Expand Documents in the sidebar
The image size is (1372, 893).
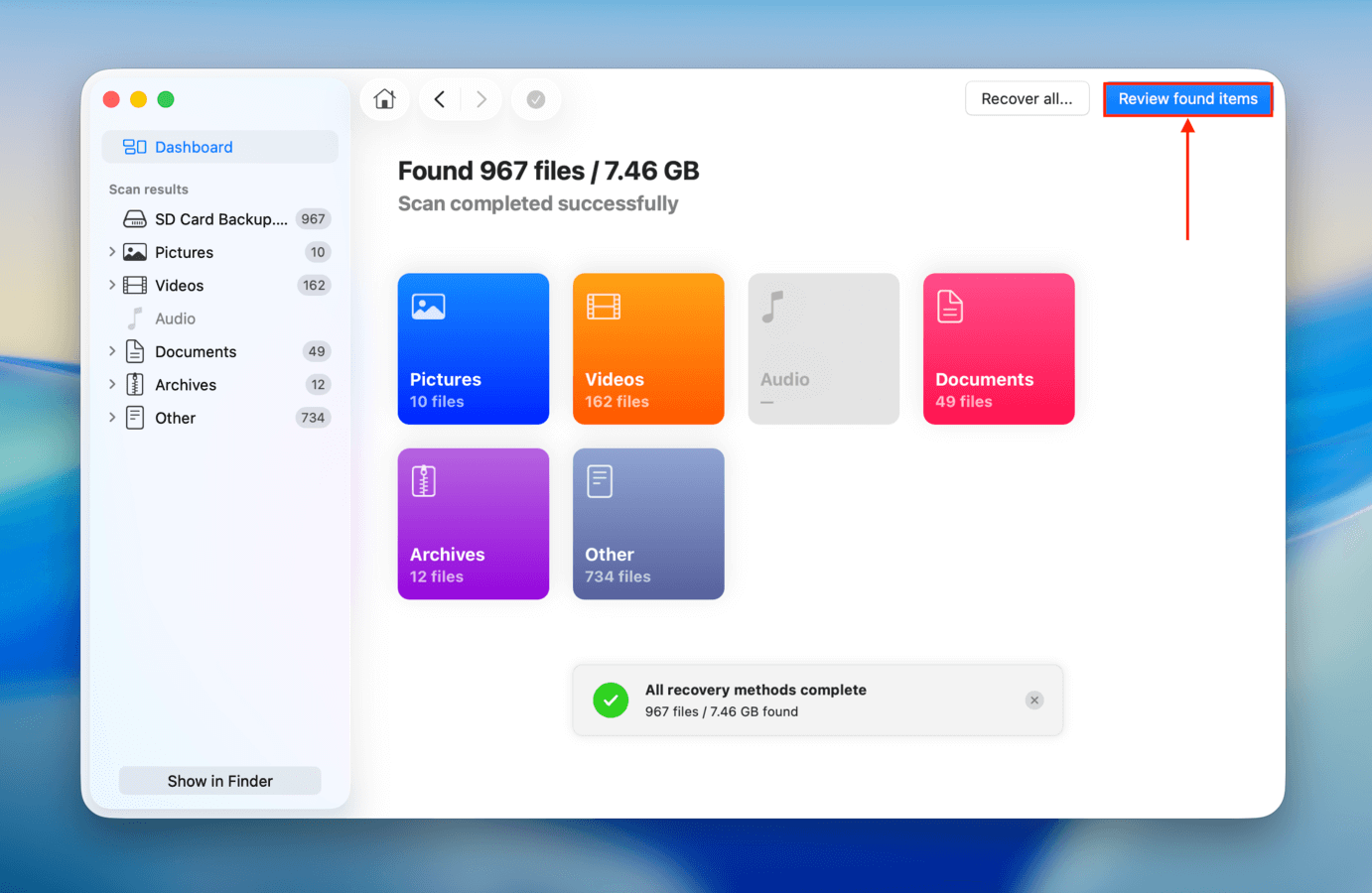coord(111,351)
